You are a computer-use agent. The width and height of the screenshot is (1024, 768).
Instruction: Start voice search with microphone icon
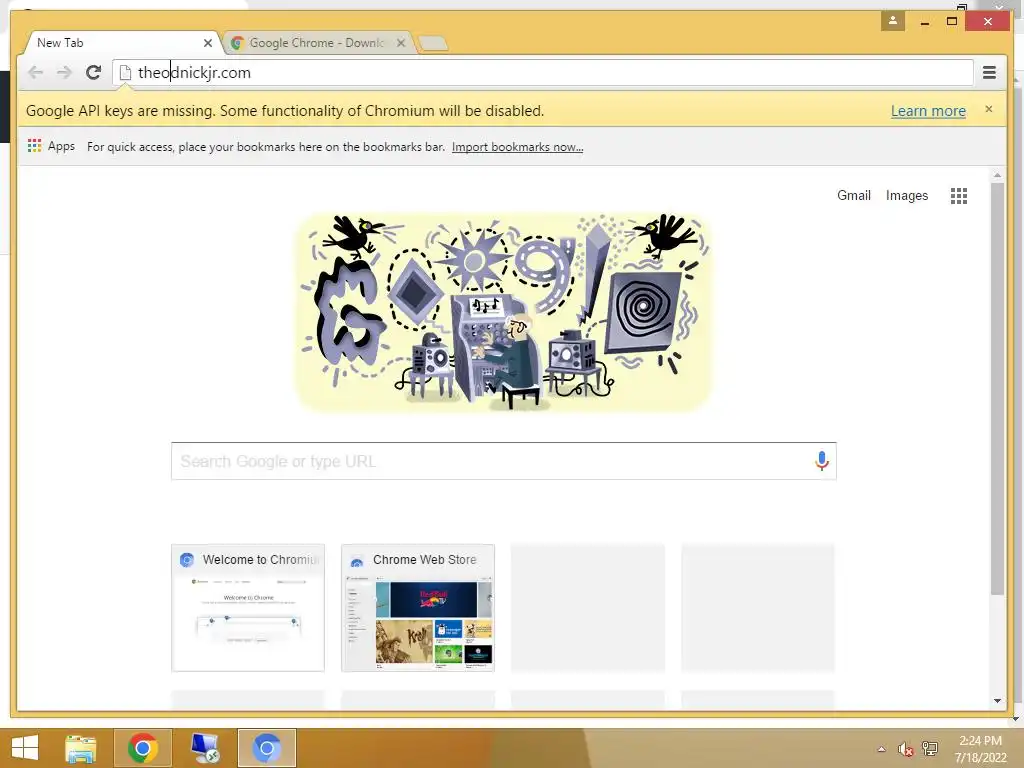point(822,461)
